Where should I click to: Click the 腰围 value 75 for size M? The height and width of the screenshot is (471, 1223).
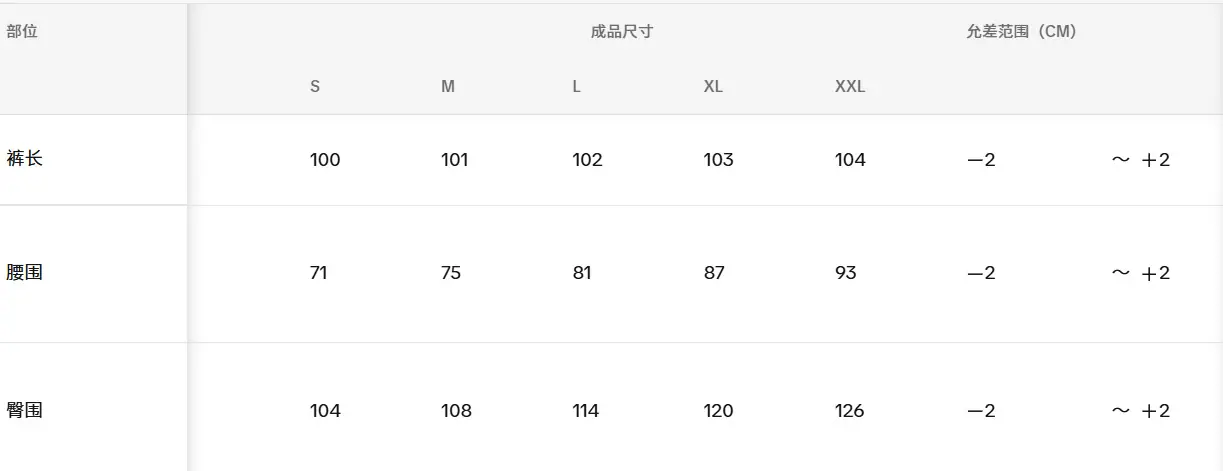pyautogui.click(x=451, y=273)
